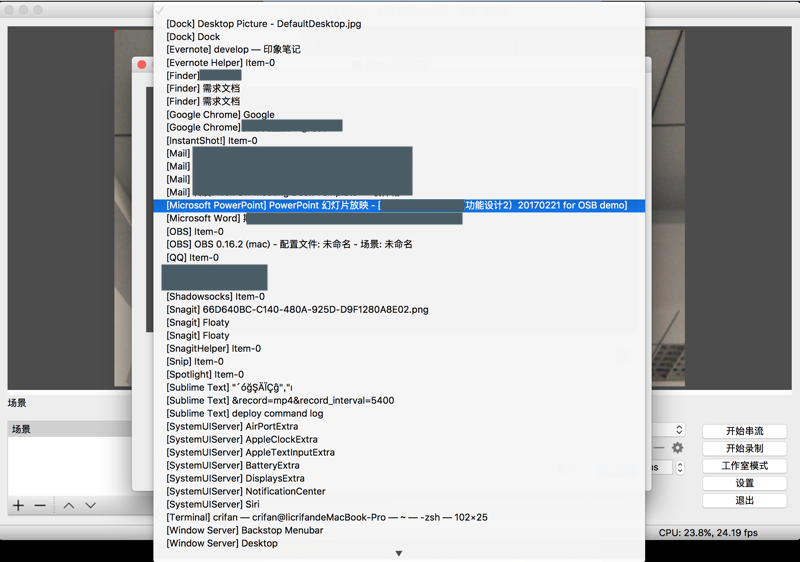
Task: Choose [QQ] Item-0
Action: coord(399,258)
